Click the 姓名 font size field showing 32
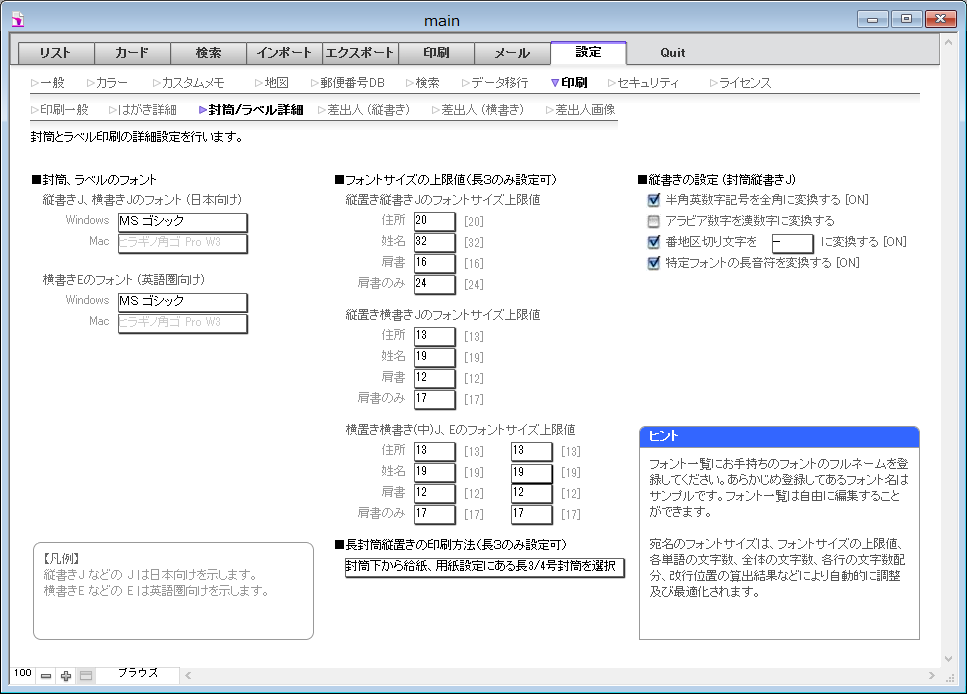This screenshot has height=694, width=967. click(434, 242)
